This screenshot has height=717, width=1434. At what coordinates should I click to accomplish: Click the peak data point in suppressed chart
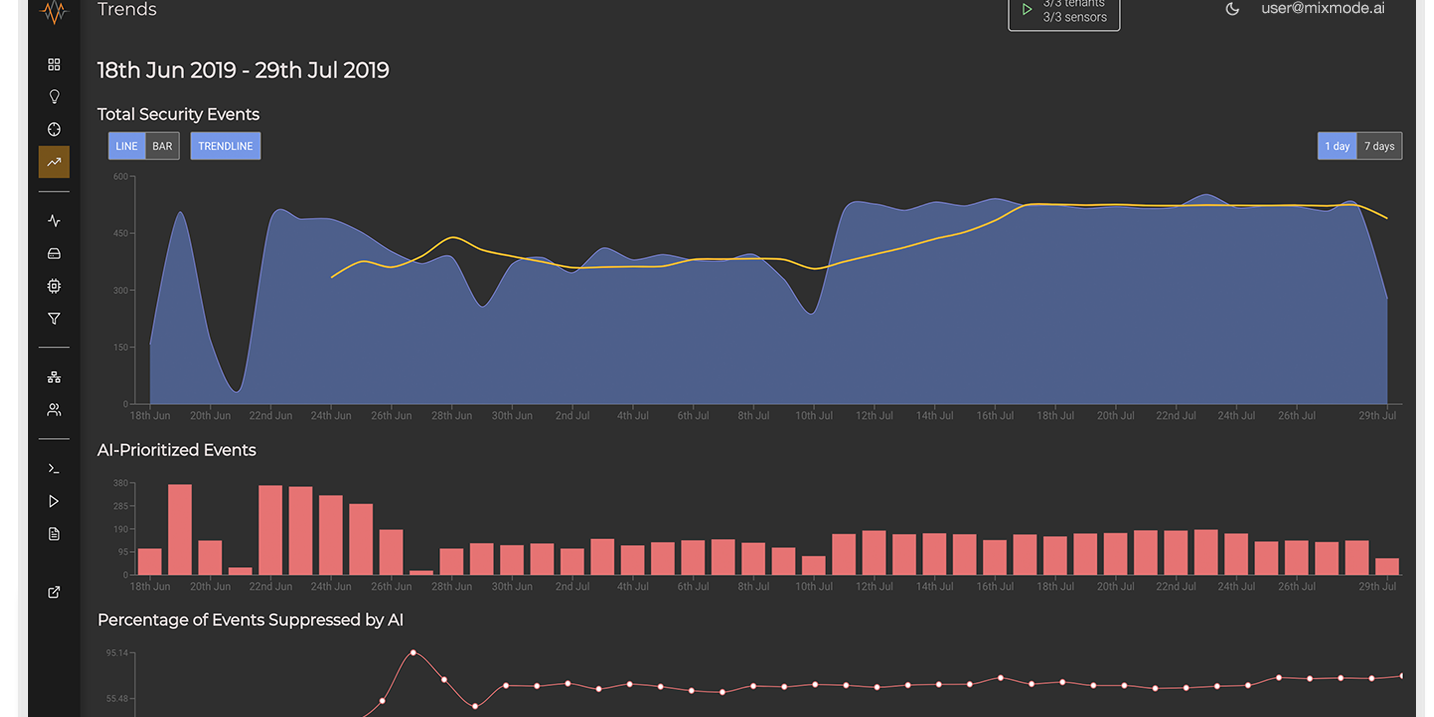pyautogui.click(x=413, y=653)
